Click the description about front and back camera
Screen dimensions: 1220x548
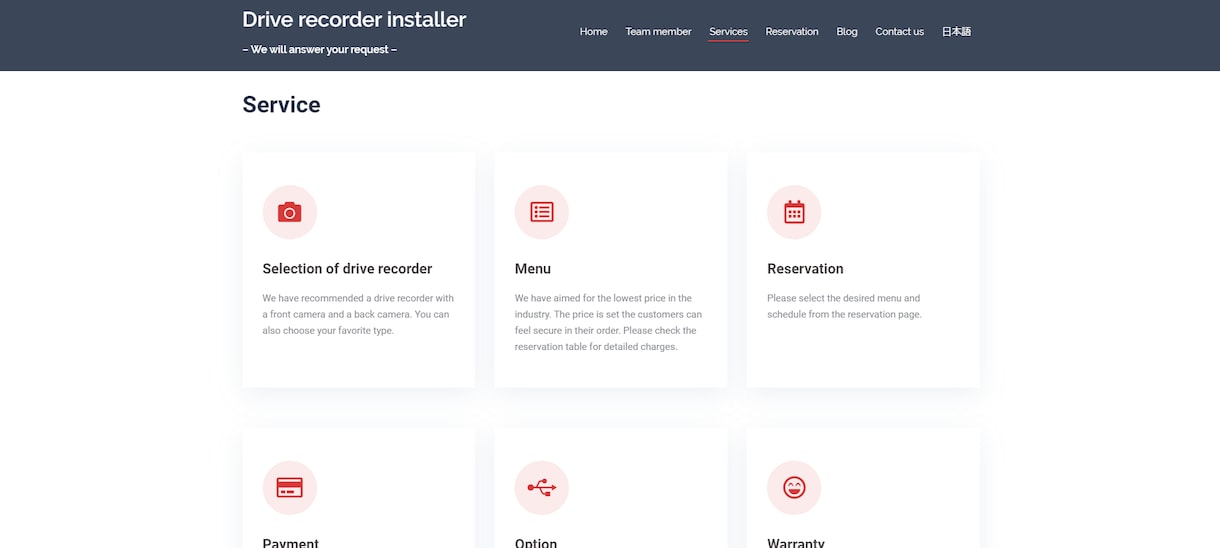358,314
